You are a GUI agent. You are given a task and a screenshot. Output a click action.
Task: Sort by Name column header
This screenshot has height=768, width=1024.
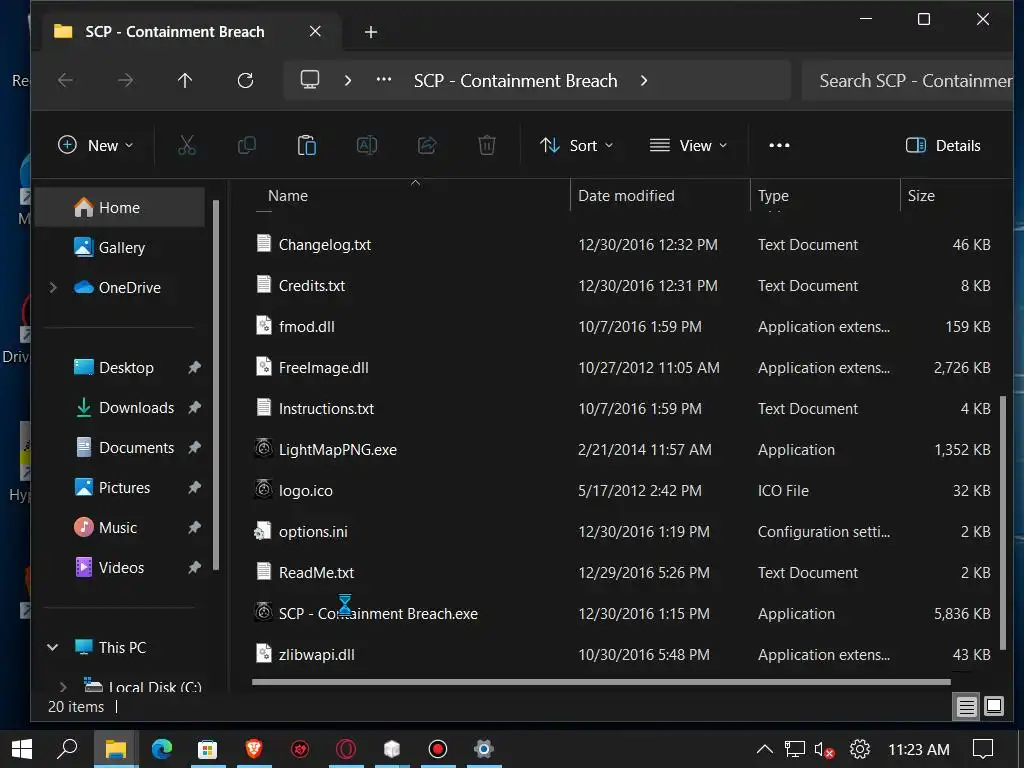click(287, 195)
